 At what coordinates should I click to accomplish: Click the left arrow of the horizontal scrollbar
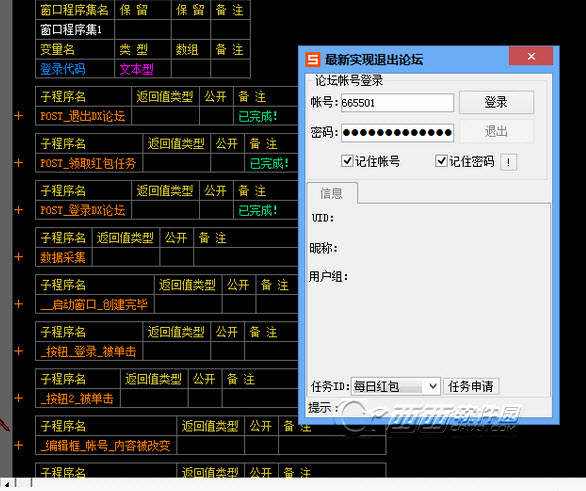click(x=7, y=484)
